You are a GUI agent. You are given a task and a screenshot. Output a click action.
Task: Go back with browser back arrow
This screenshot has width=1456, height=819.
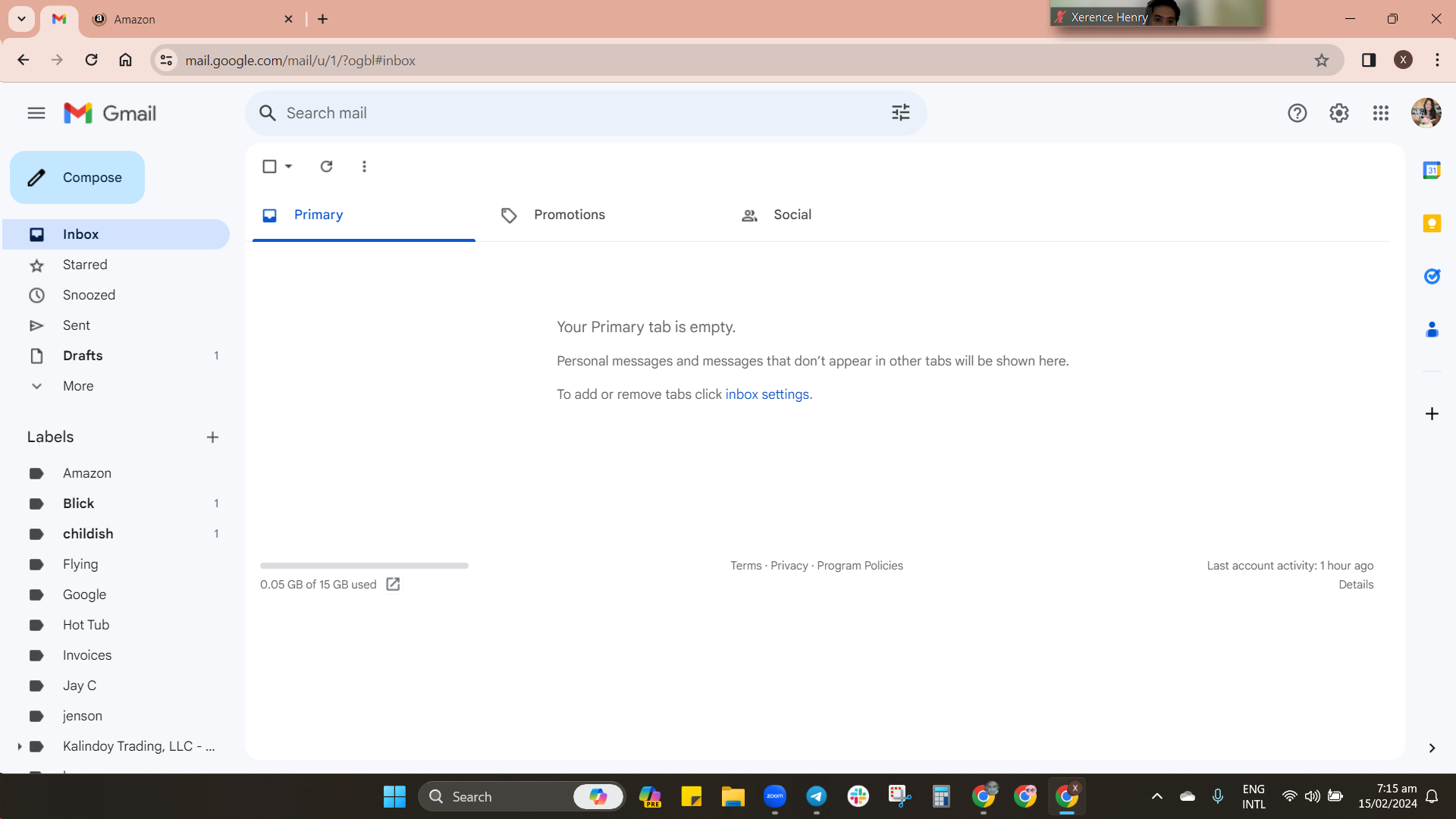pyautogui.click(x=23, y=60)
